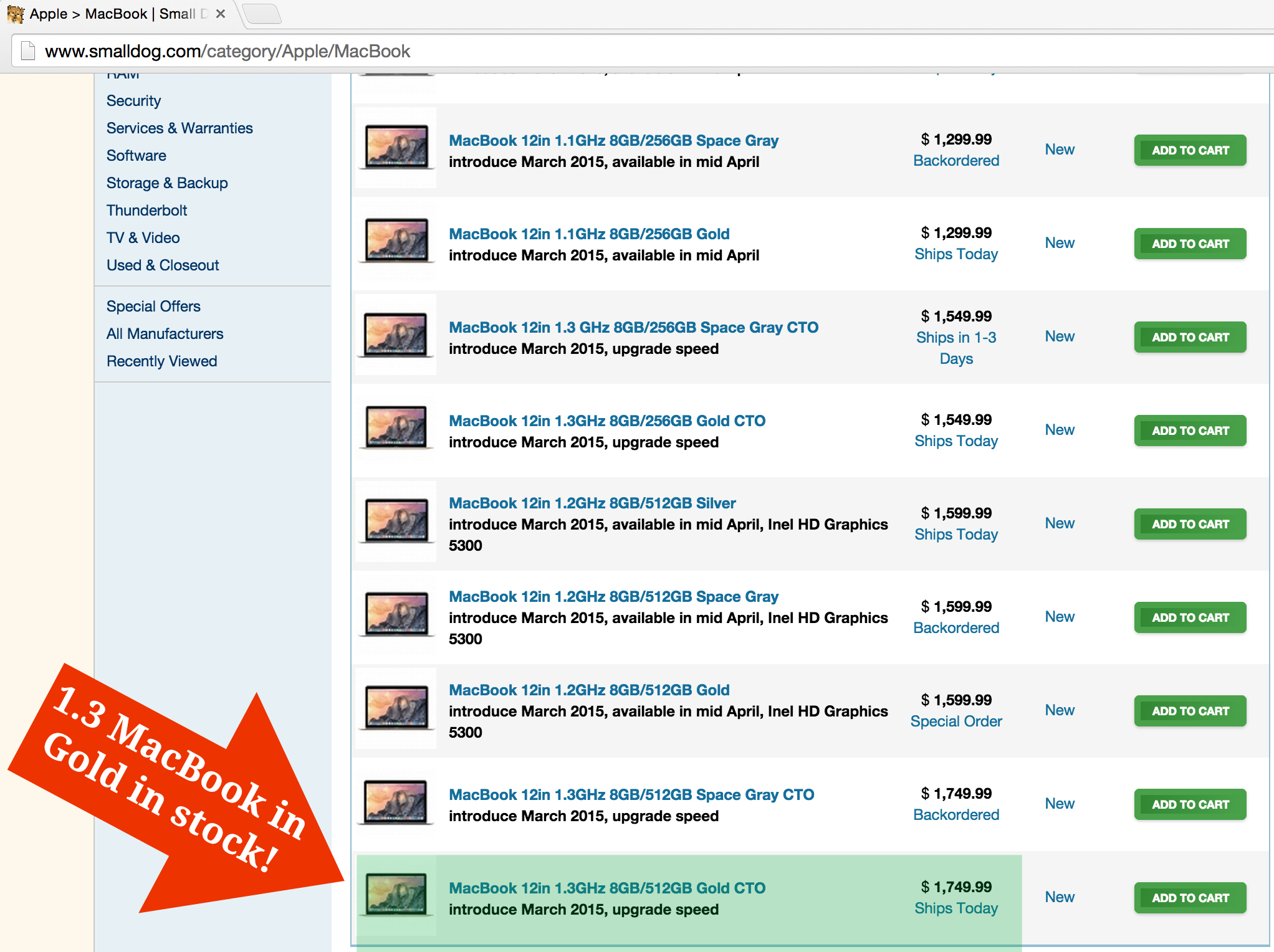
Task: Focus the smalldog.com URL address field
Action: pos(228,51)
